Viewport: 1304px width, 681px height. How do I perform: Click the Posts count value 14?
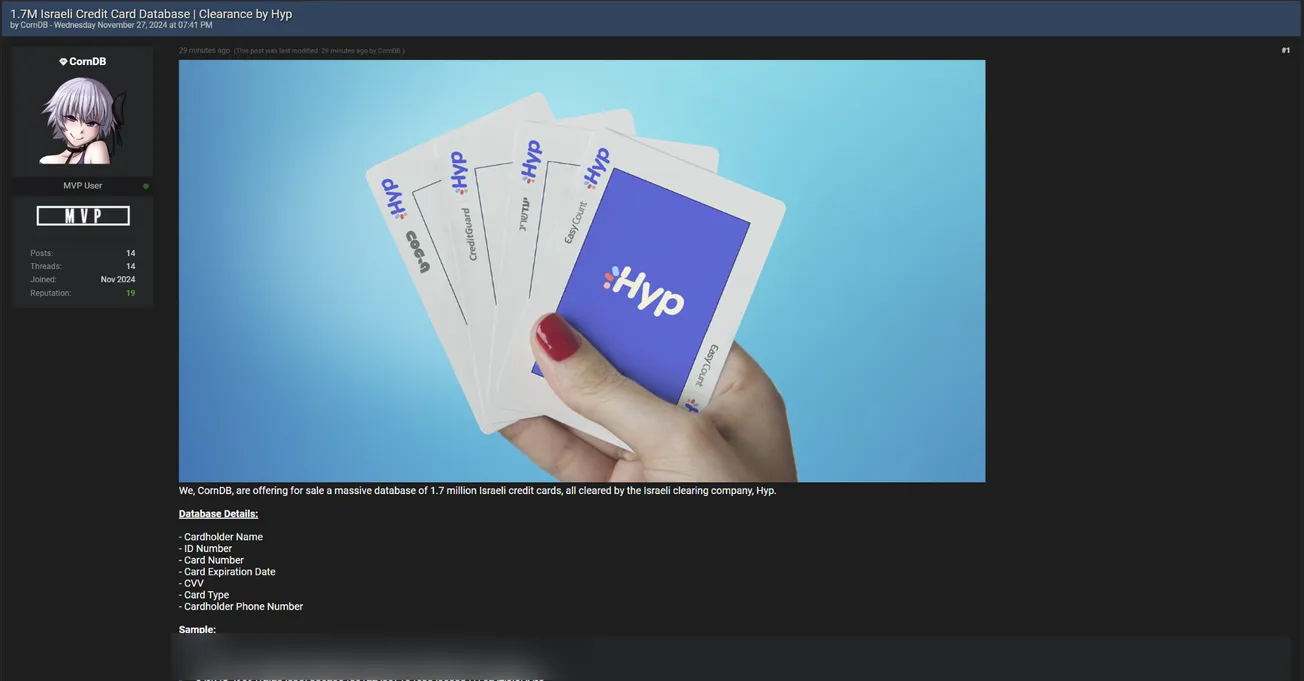(x=130, y=253)
